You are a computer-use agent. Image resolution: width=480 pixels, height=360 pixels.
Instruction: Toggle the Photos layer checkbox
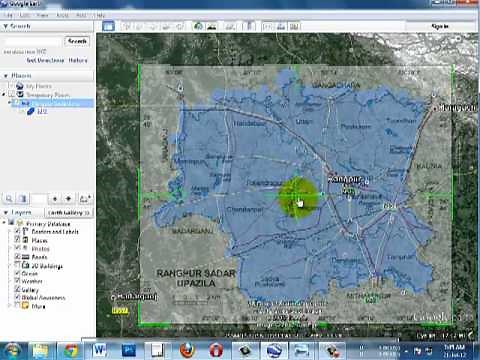click(18, 248)
